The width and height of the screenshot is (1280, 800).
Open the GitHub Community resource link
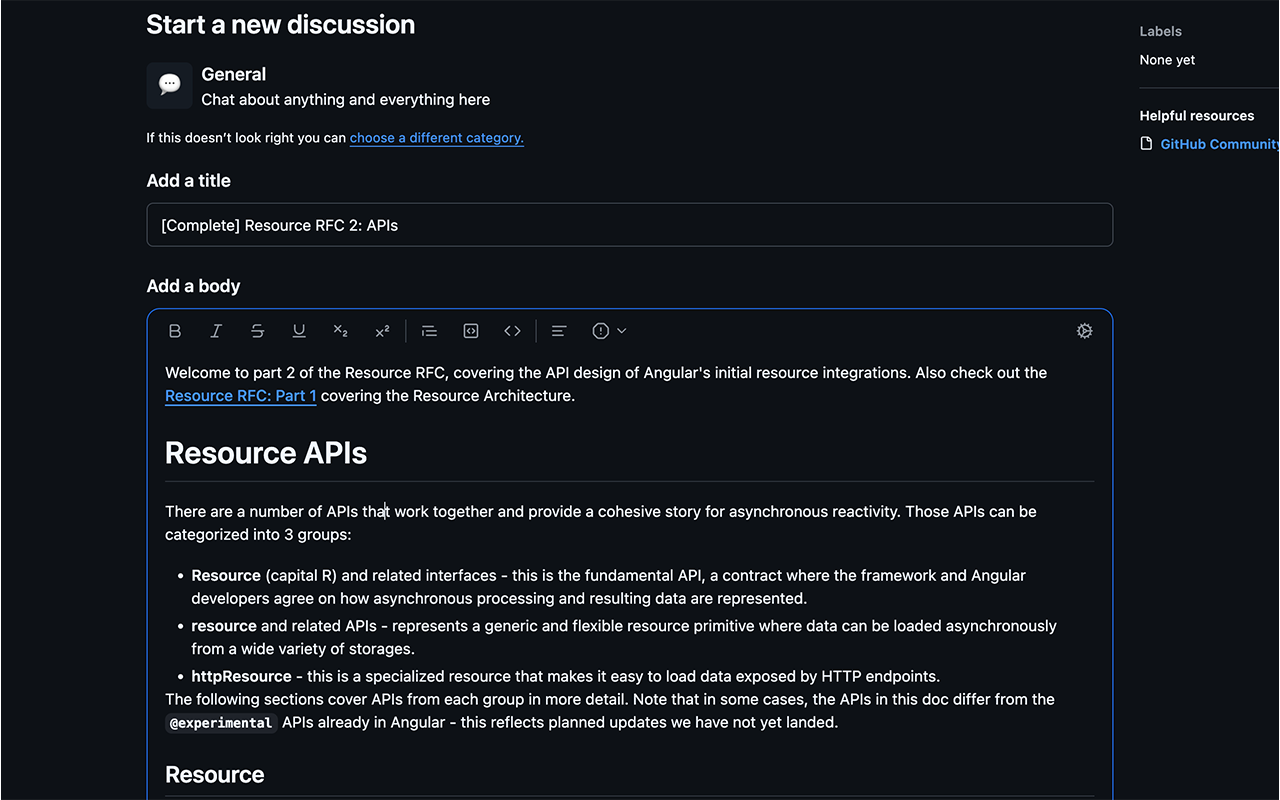click(1218, 143)
